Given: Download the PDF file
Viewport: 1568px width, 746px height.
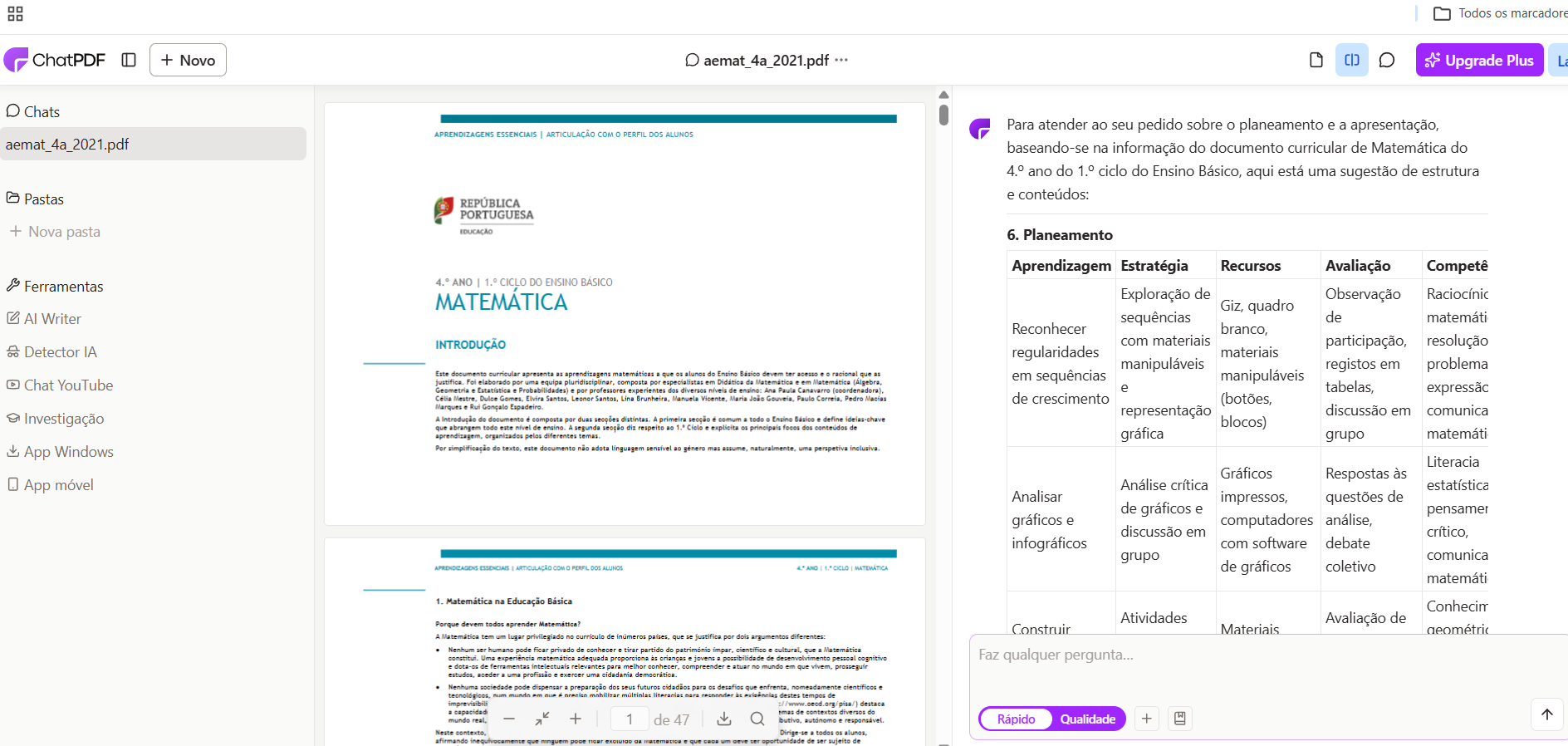Looking at the screenshot, I should pos(724,719).
